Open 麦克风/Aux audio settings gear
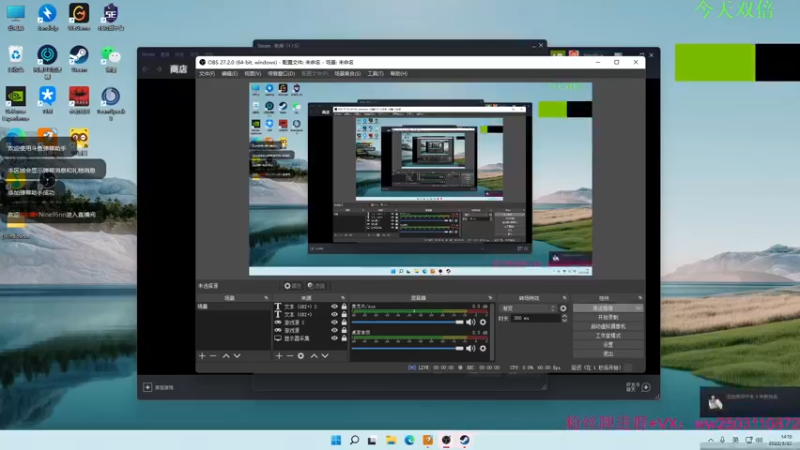800x450 pixels. click(x=483, y=322)
